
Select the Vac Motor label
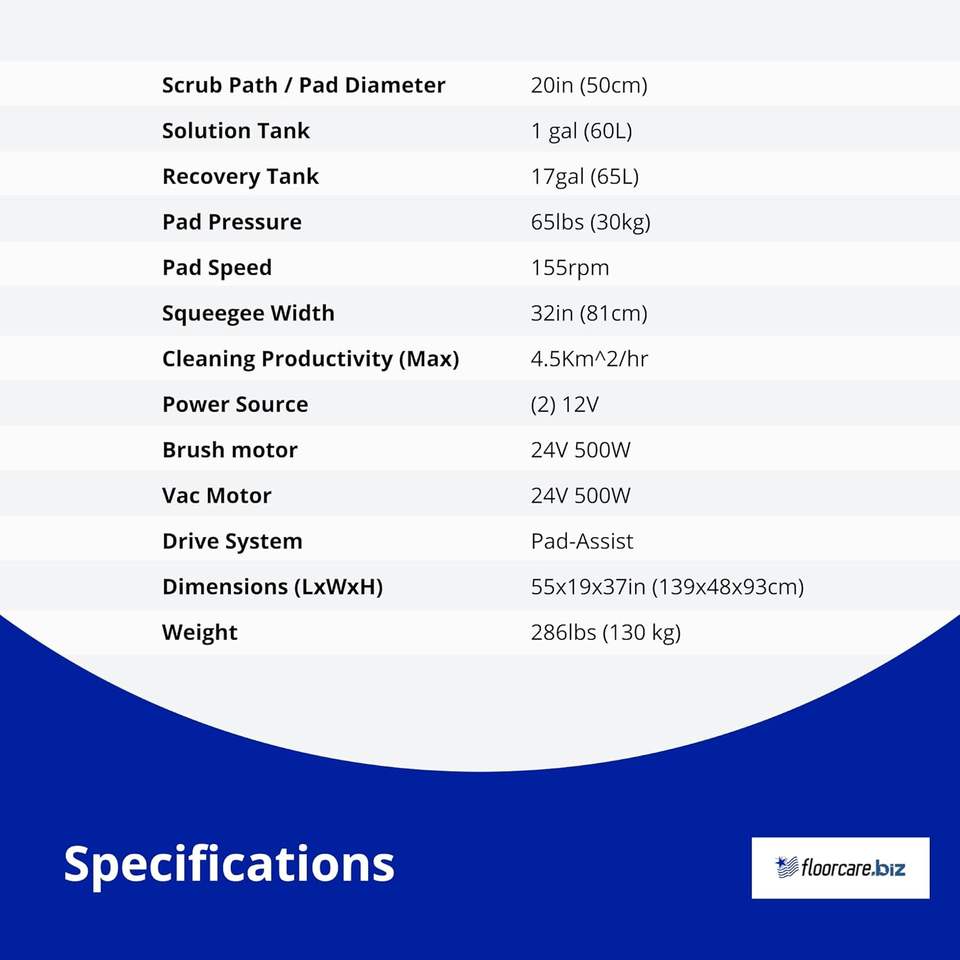pyautogui.click(x=216, y=496)
